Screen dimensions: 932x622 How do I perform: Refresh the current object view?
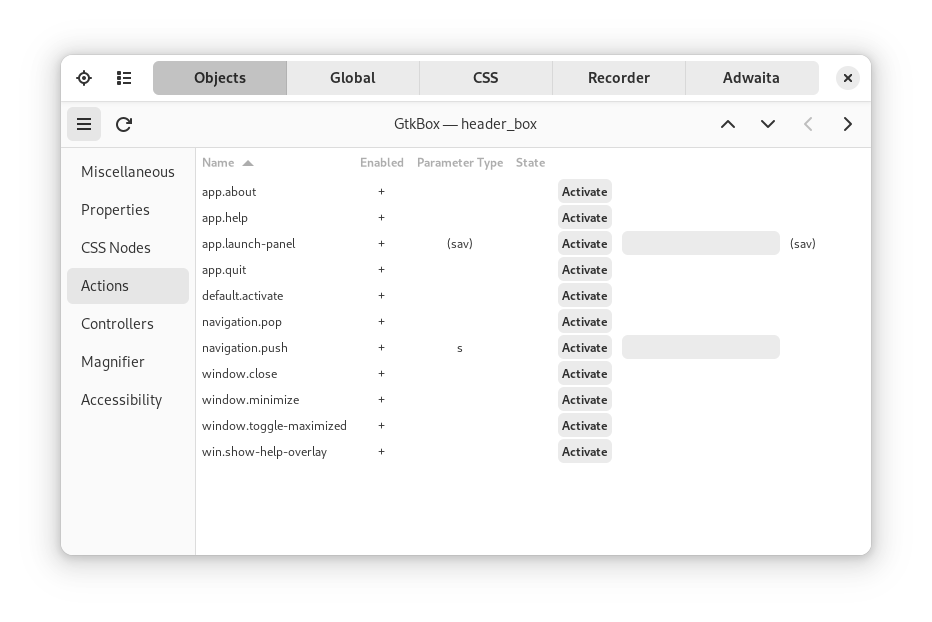tap(123, 124)
